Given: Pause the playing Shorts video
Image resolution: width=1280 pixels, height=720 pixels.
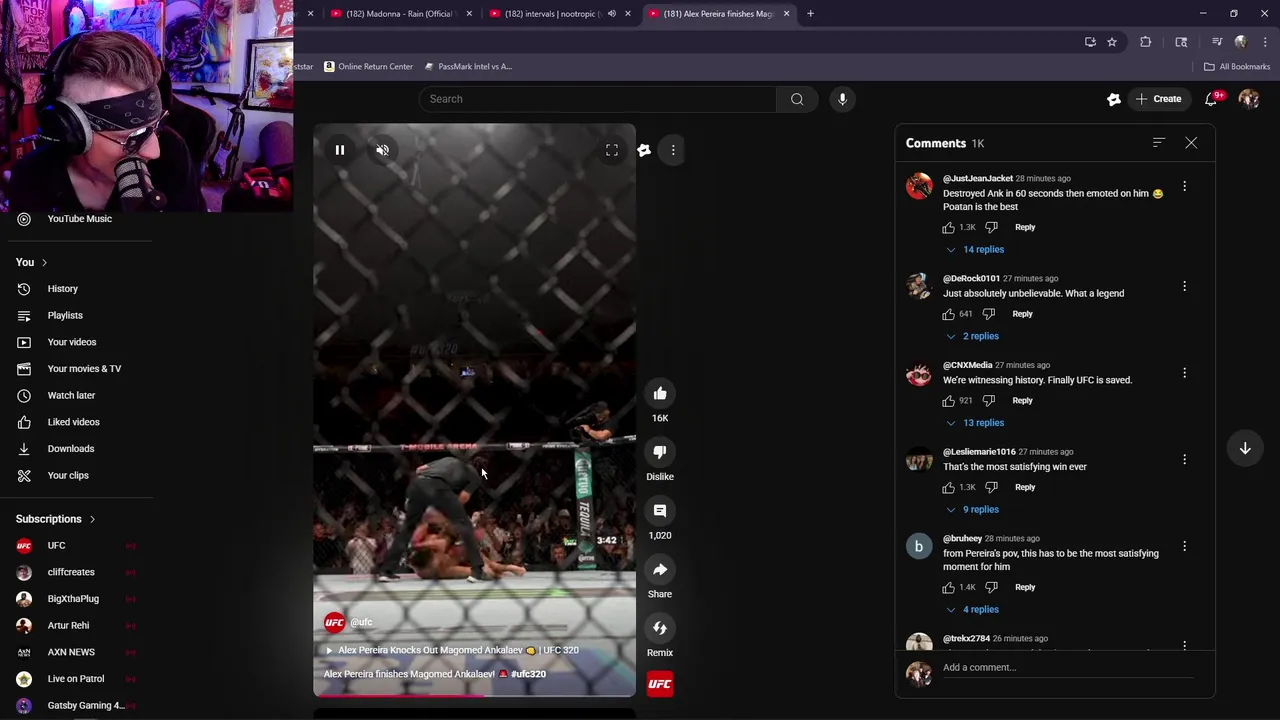Looking at the screenshot, I should click(340, 150).
